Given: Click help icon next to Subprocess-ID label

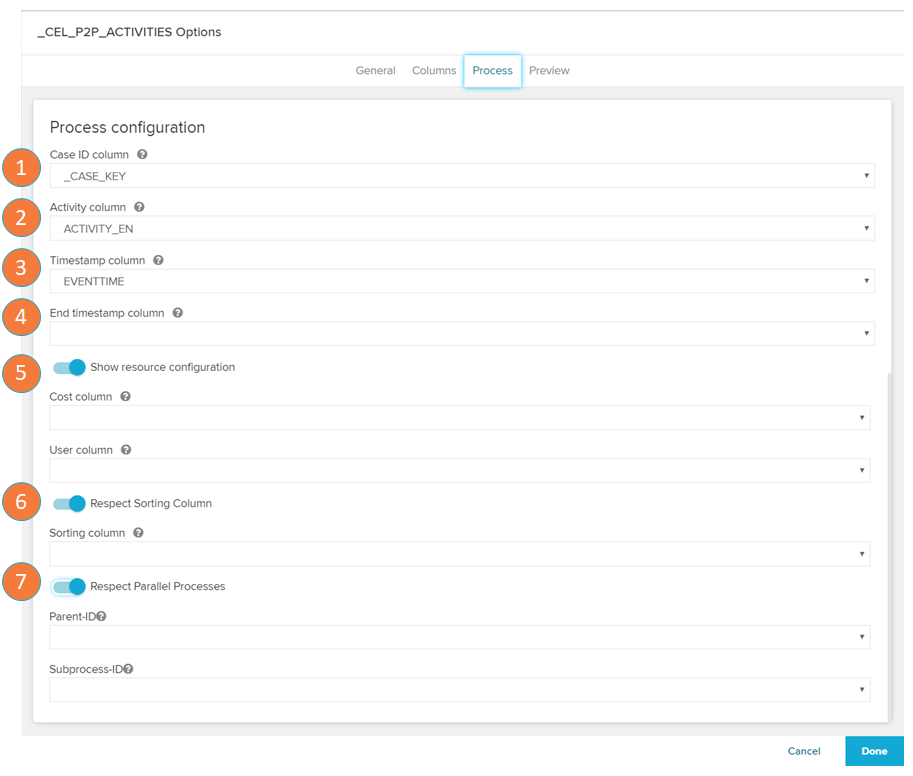Looking at the screenshot, I should [128, 670].
